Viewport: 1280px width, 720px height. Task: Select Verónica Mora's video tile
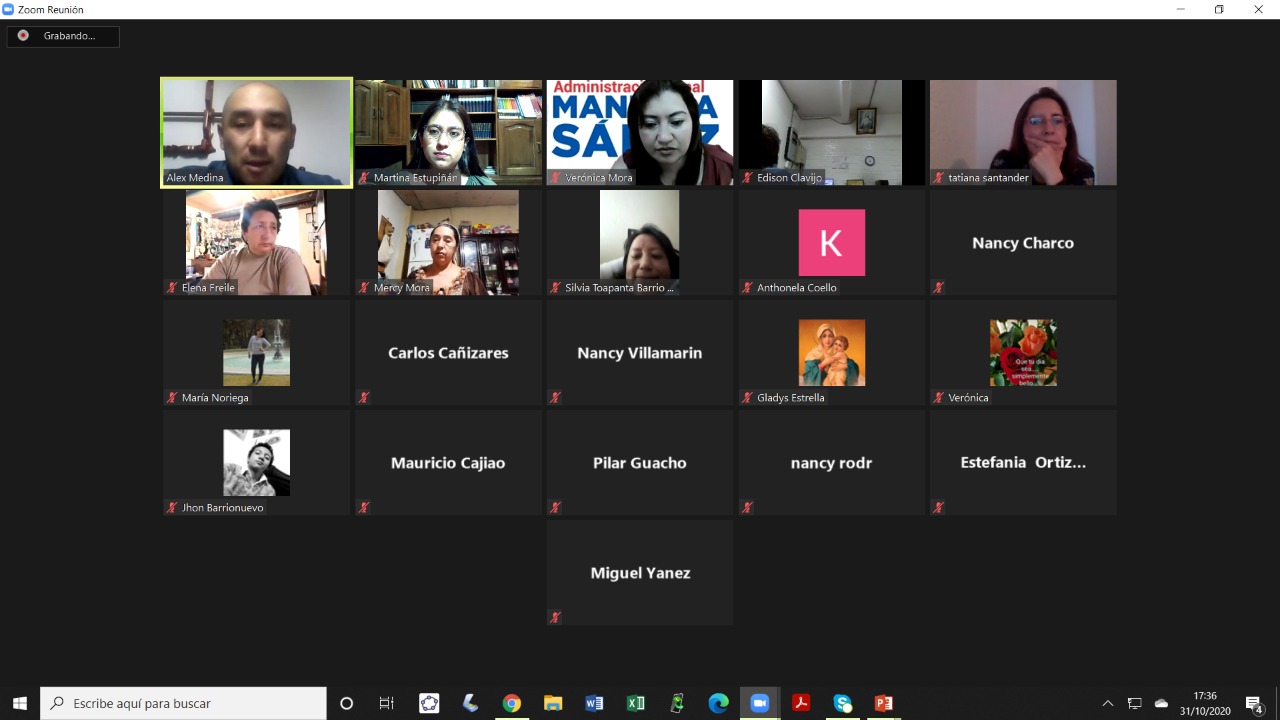click(640, 132)
